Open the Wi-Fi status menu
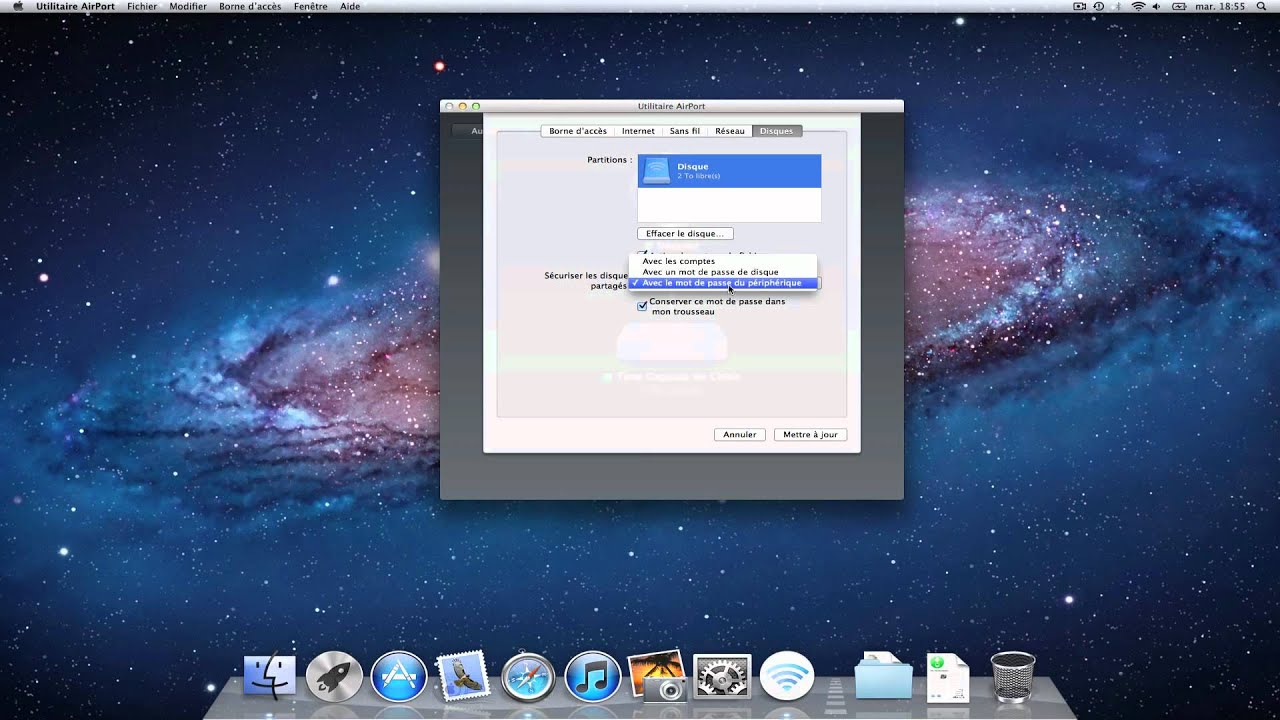1280x720 pixels. click(x=1138, y=6)
